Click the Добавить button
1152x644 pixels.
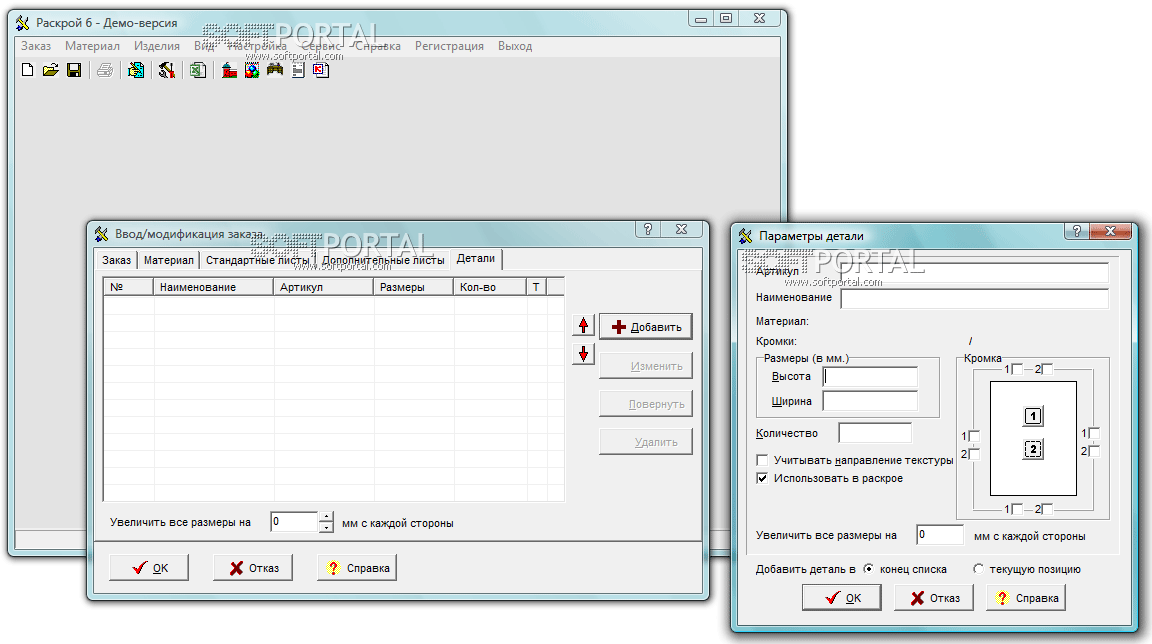pos(646,327)
